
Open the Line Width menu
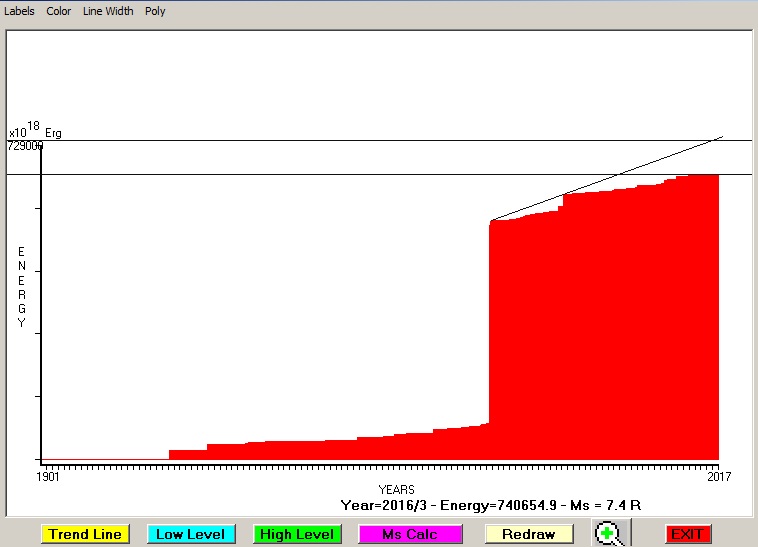coord(107,11)
